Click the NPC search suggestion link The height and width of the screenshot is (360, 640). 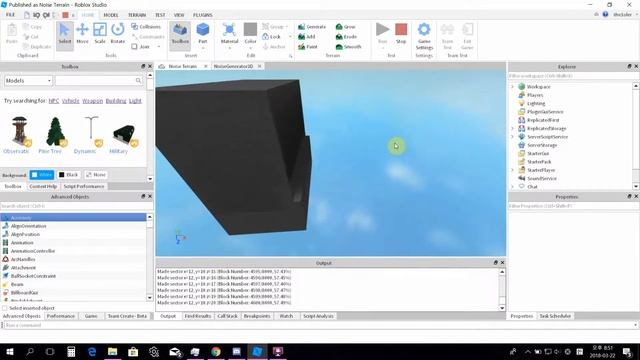(53, 101)
